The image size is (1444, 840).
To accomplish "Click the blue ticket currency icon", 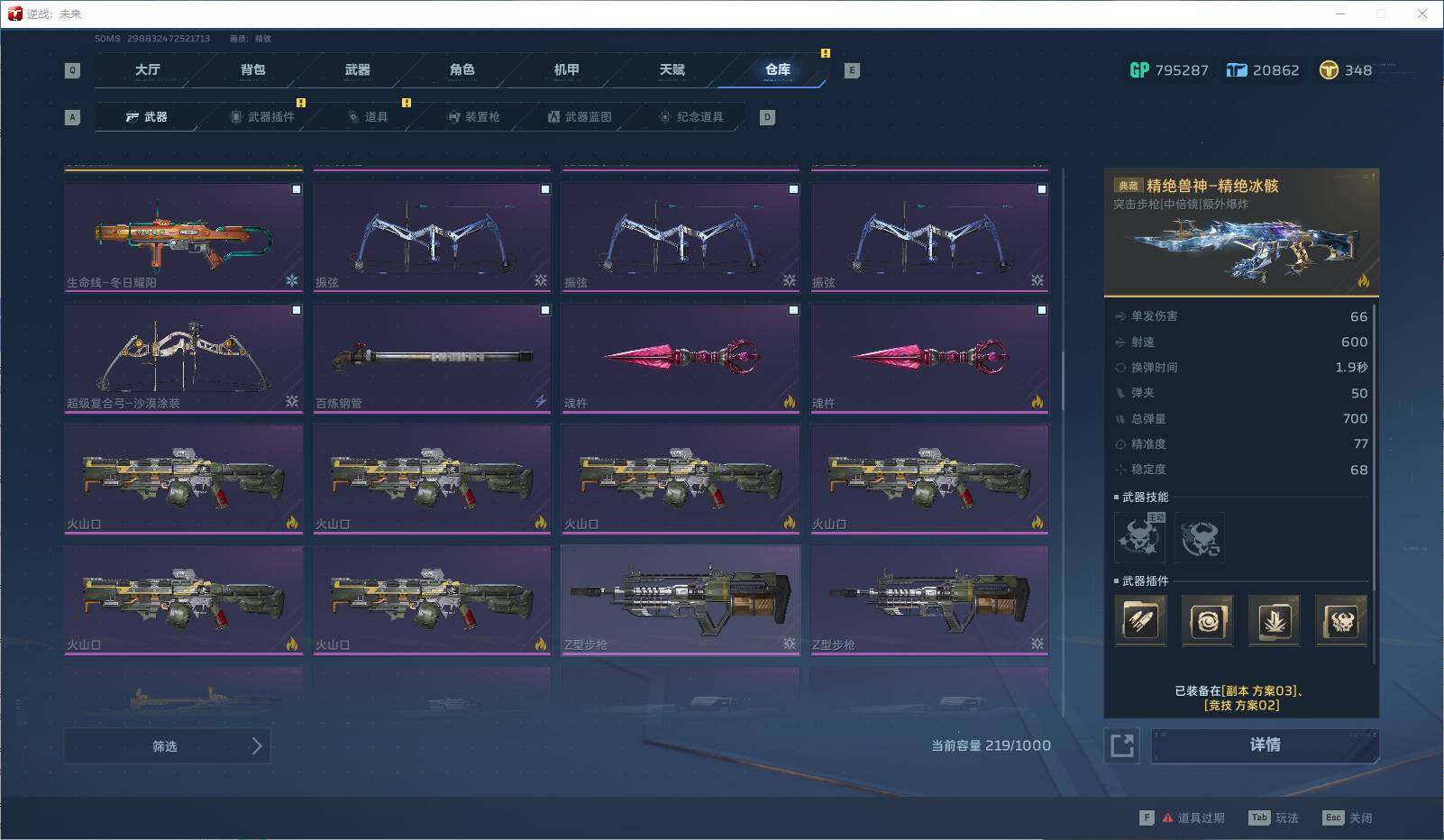I will pyautogui.click(x=1237, y=69).
